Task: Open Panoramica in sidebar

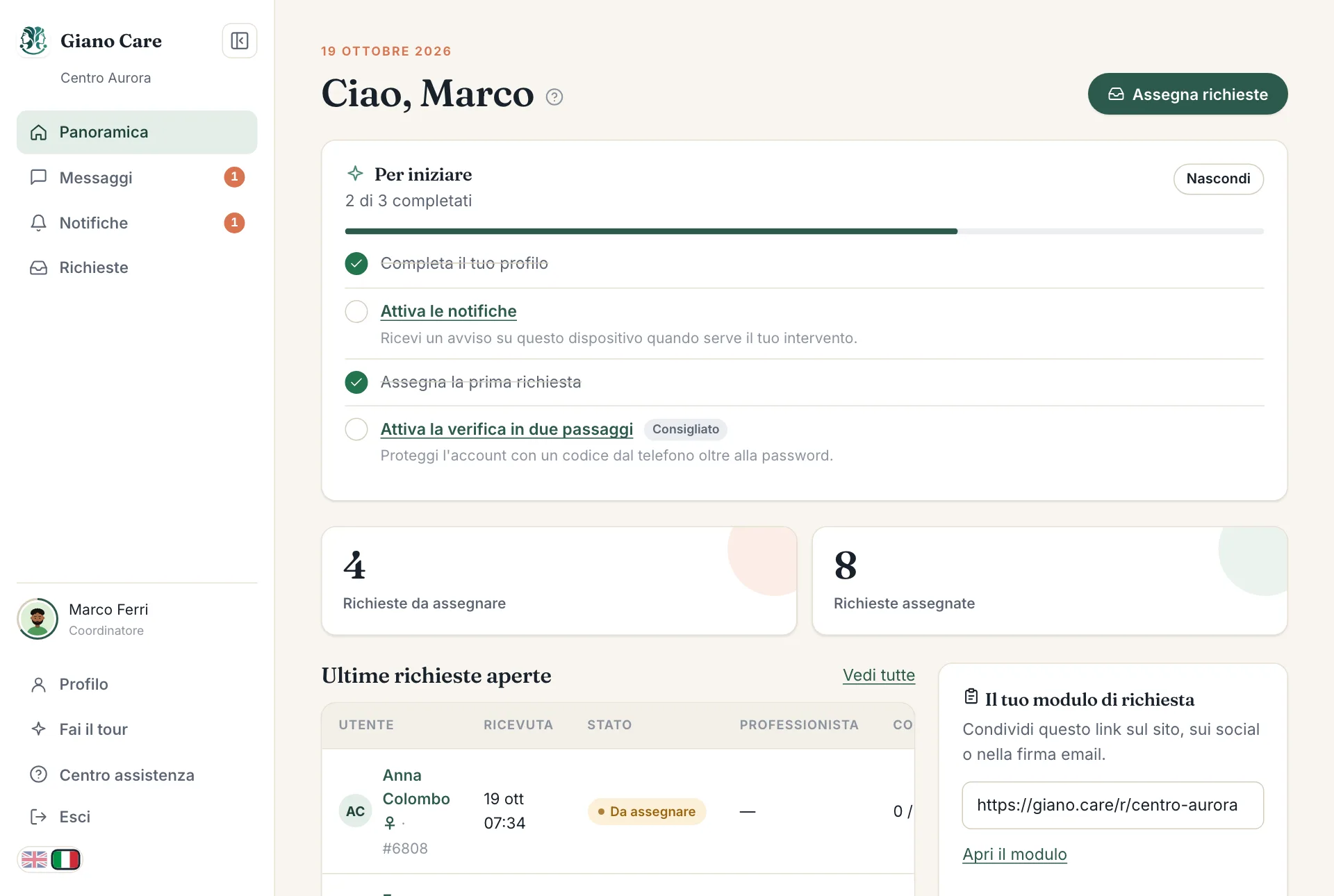Action: (x=137, y=132)
